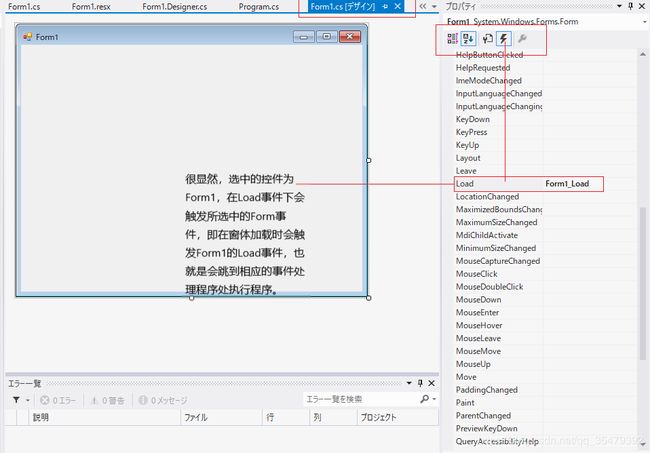The height and width of the screenshot is (453, 650).
Task: Toggle the 0 errors filter button
Action: click(x=58, y=400)
